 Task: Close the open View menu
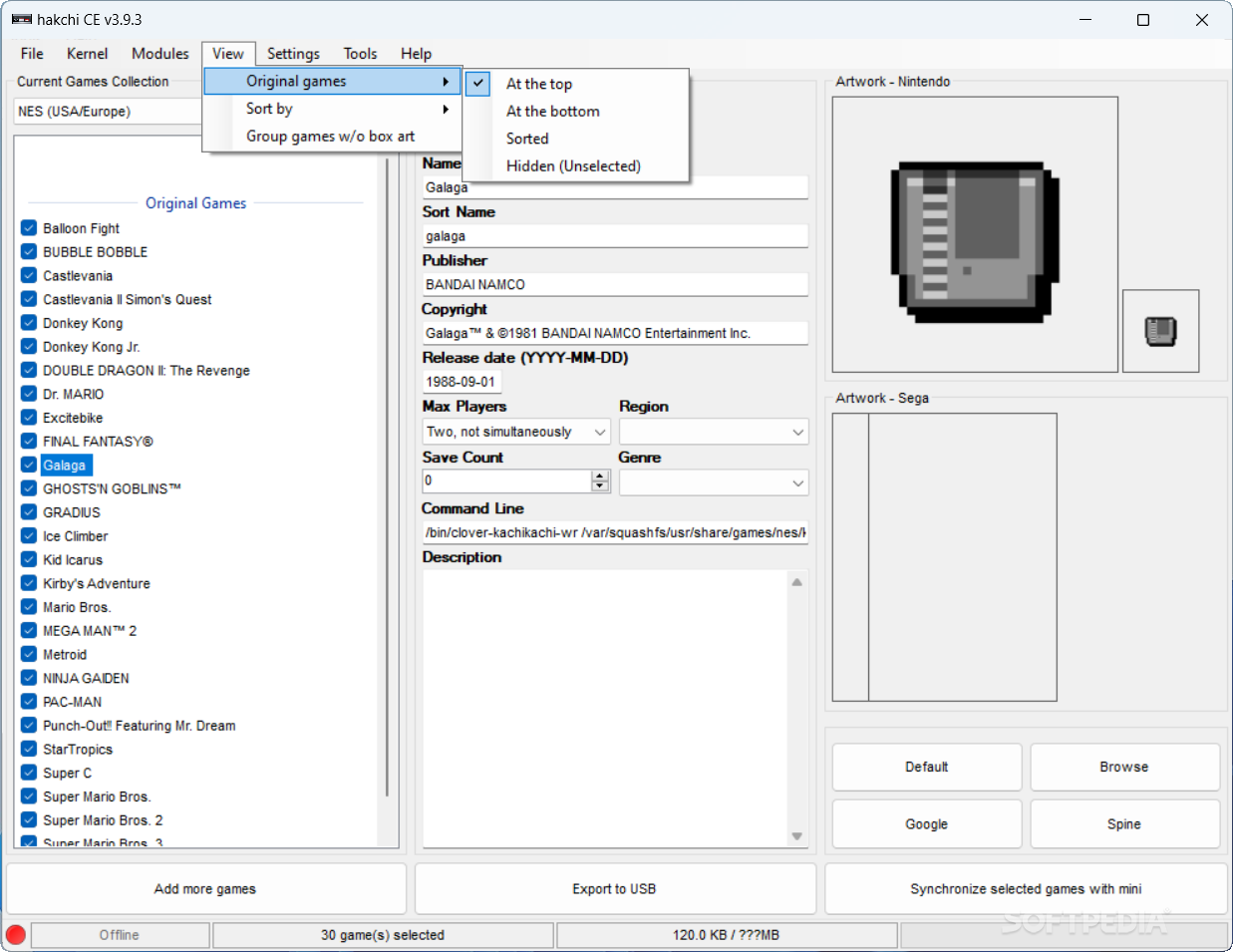coord(228,54)
